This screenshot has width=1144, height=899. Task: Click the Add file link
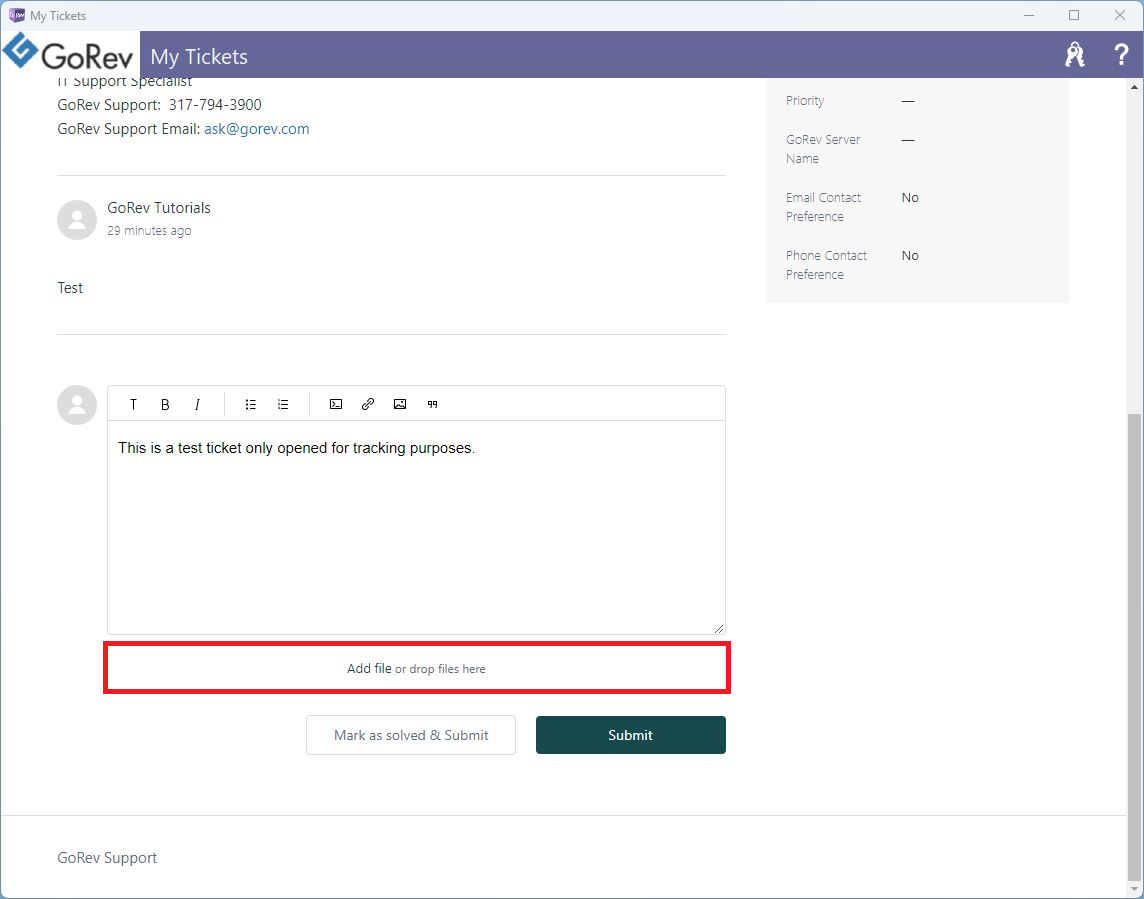click(x=369, y=668)
